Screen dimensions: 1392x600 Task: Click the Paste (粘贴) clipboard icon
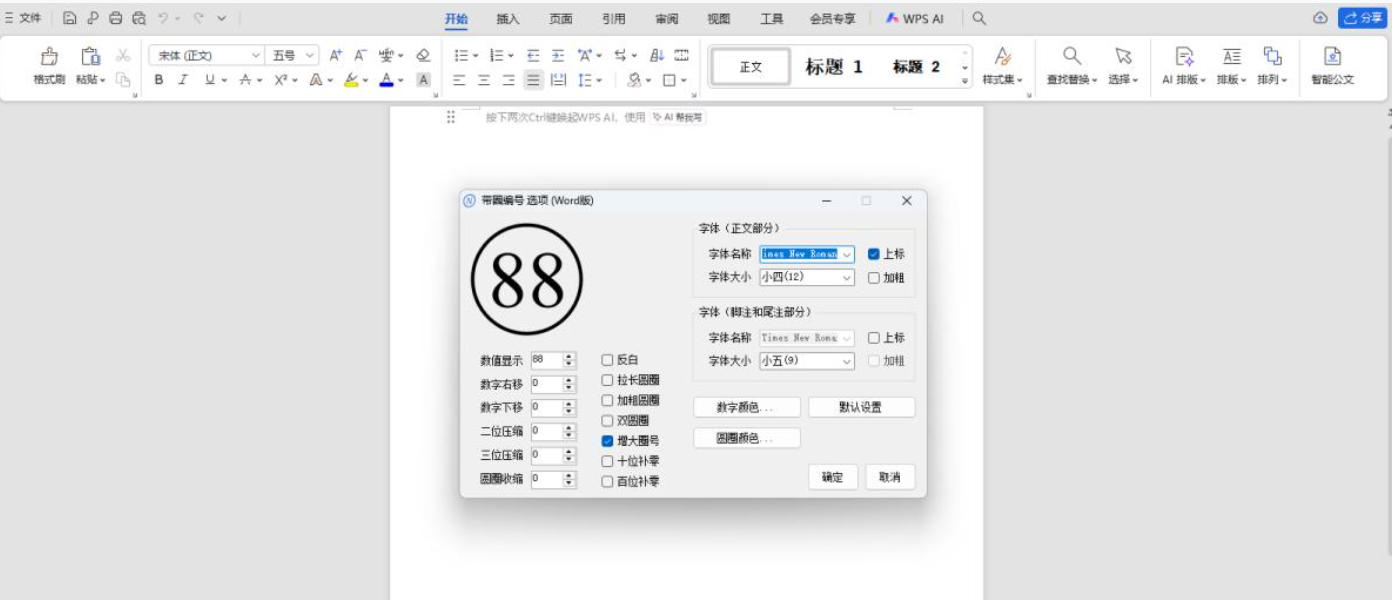click(91, 57)
